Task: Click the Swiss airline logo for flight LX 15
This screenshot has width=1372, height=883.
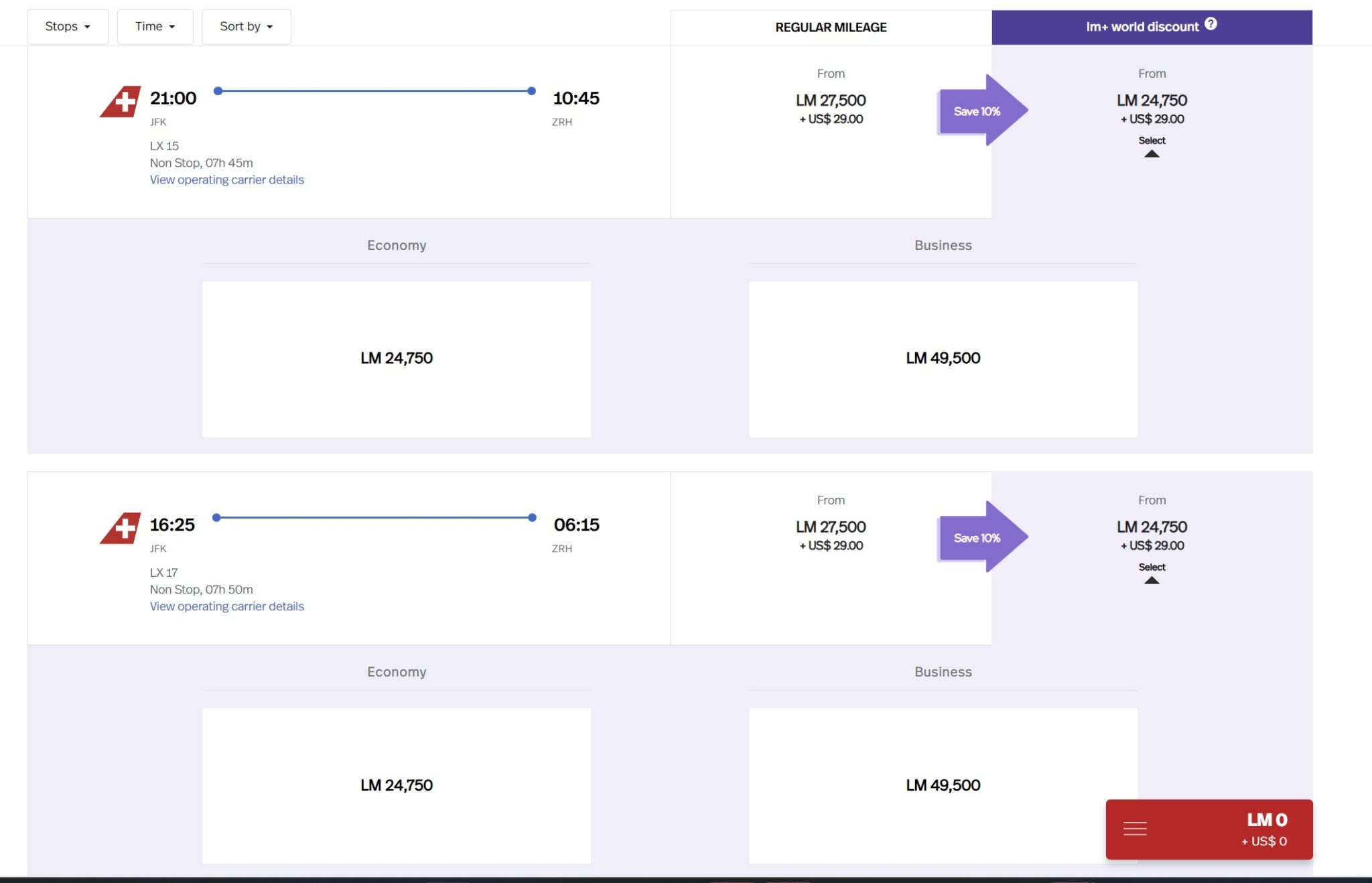Action: pyautogui.click(x=121, y=102)
